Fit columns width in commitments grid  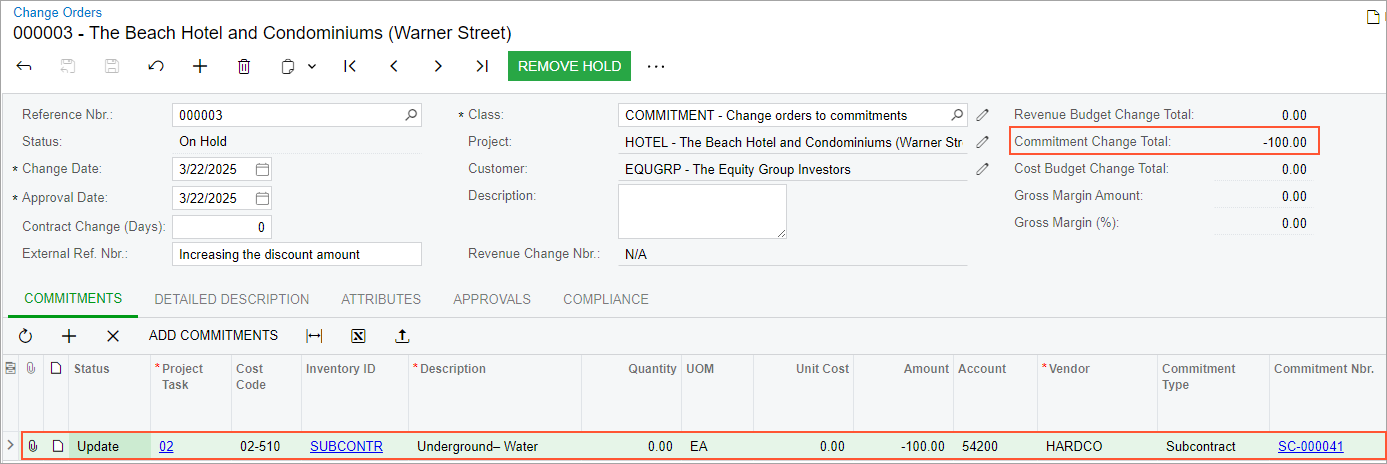pos(314,336)
